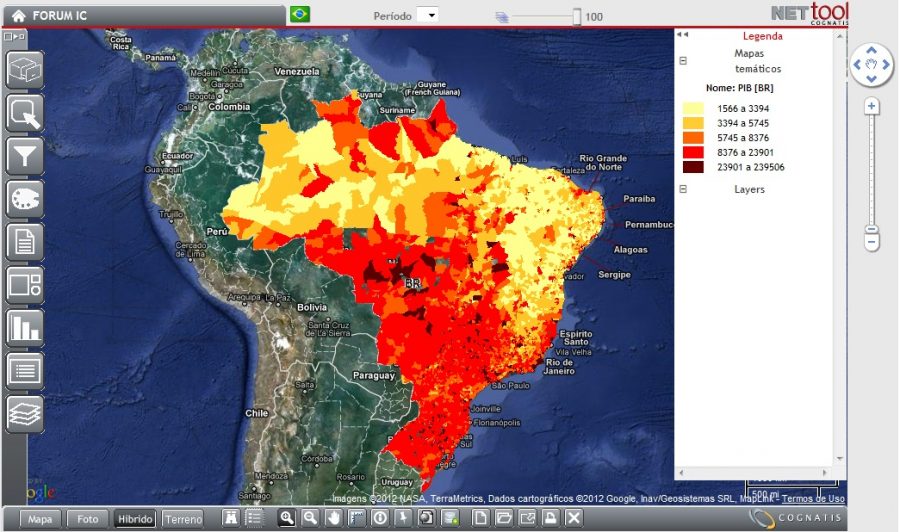This screenshot has width=900, height=532.
Task: Switch map view to Terreno
Action: 183,519
